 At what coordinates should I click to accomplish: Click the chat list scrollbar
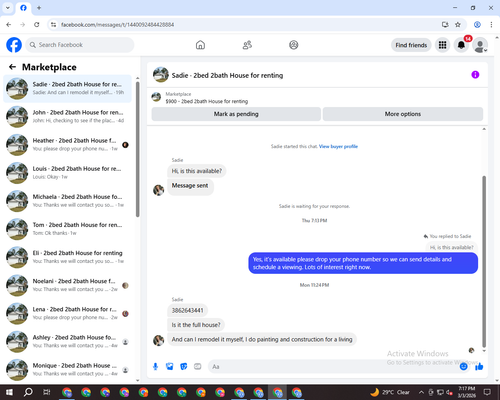(x=138, y=149)
